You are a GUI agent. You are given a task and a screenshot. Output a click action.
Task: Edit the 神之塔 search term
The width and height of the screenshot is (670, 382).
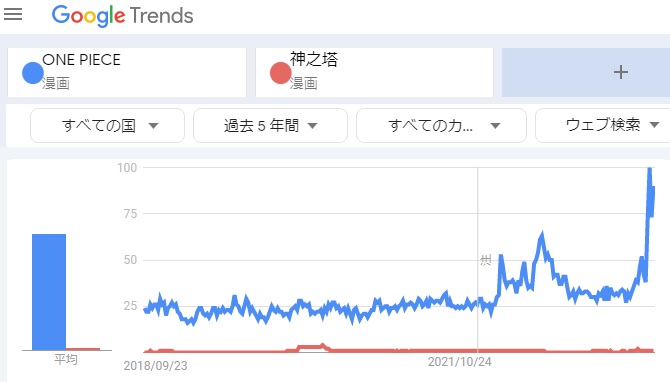[374, 72]
